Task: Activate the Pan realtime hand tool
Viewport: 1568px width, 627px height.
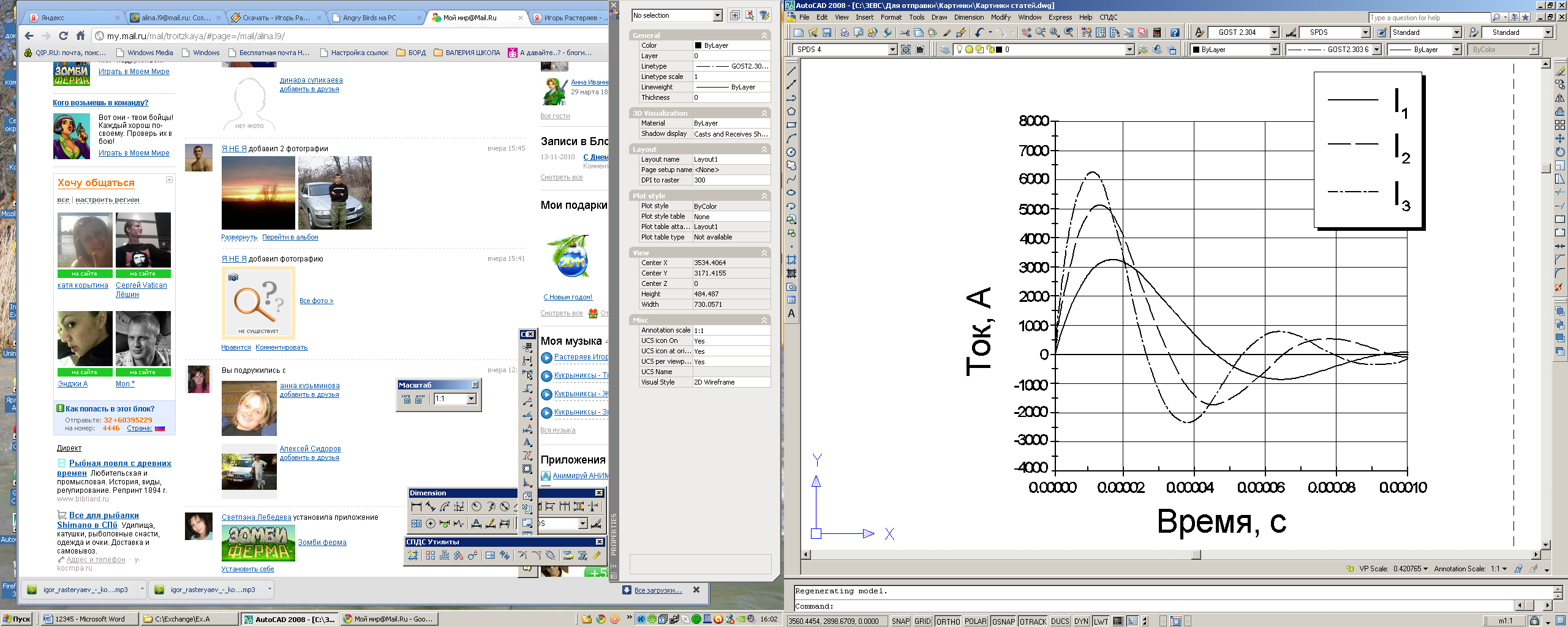Action: 1026,32
